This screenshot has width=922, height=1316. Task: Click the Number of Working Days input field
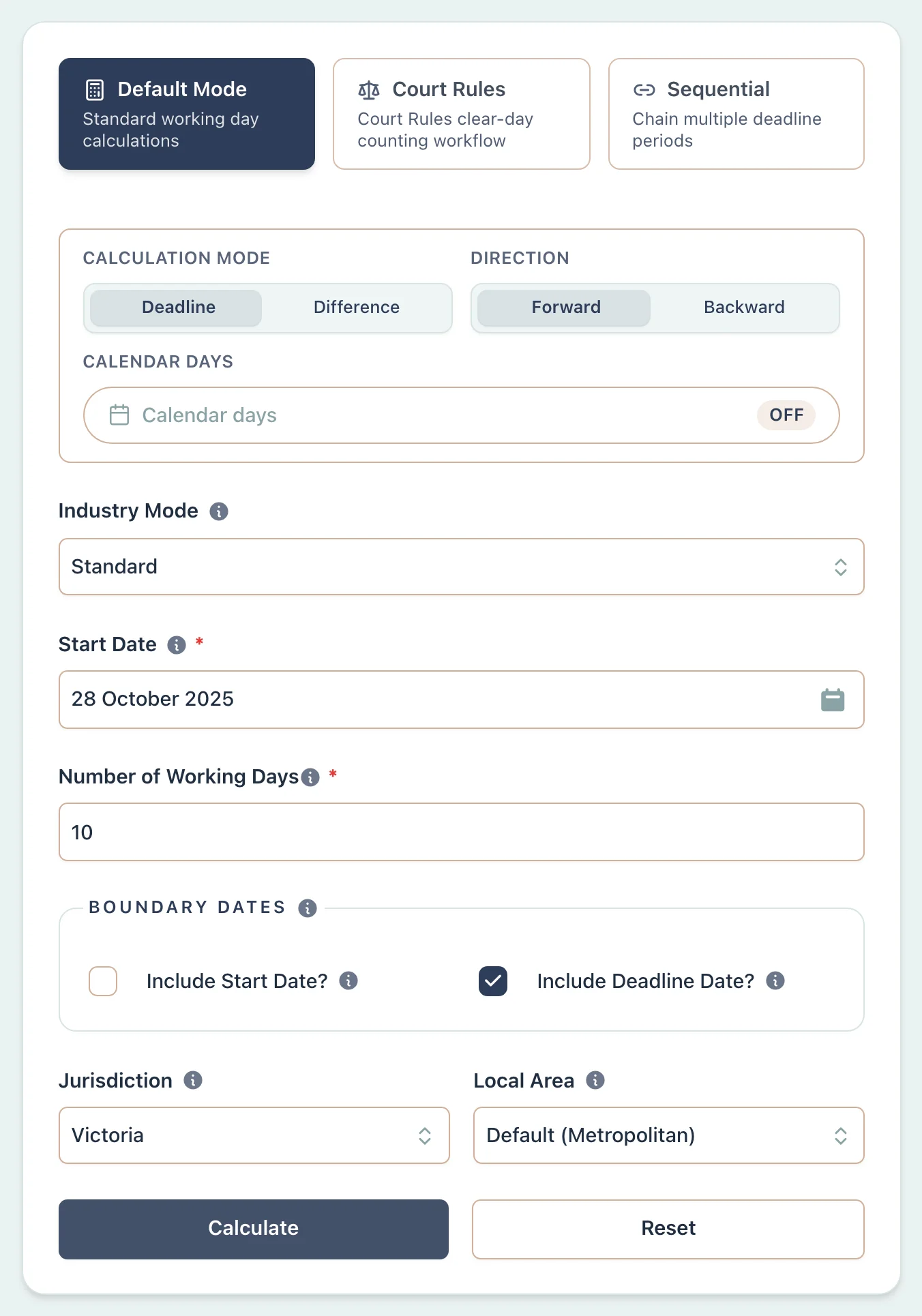461,832
